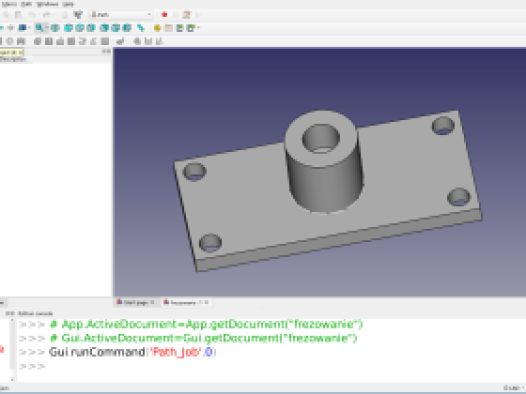This screenshot has width=526, height=394.
Task: Open the macros dialog notepad icon
Action: (x=187, y=15)
